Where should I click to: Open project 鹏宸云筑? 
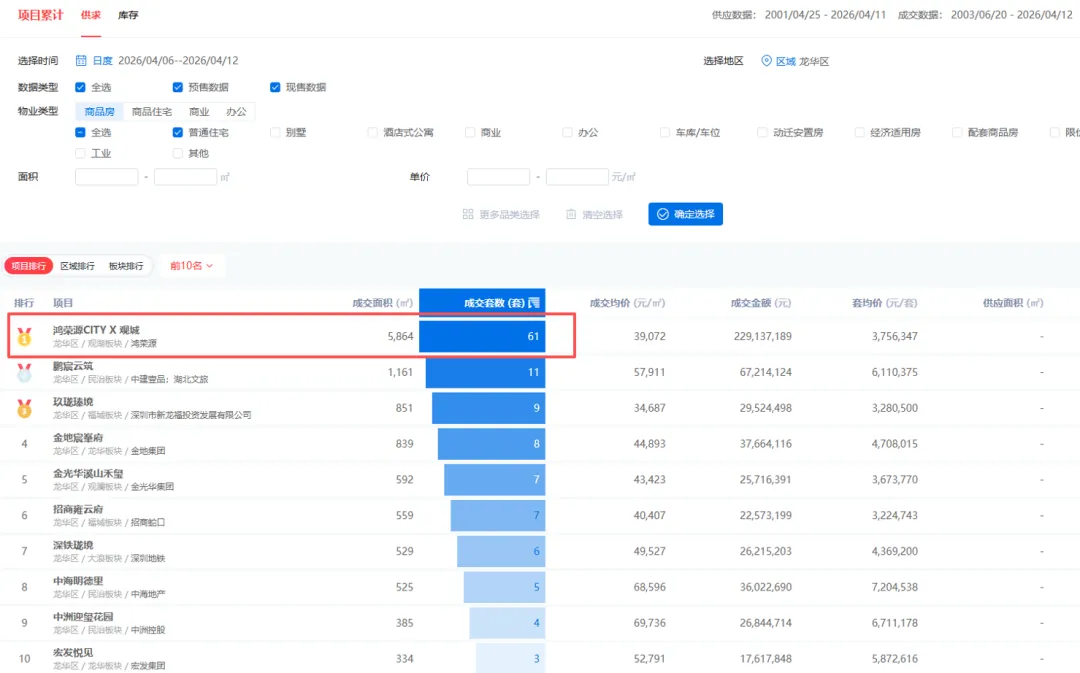73,366
